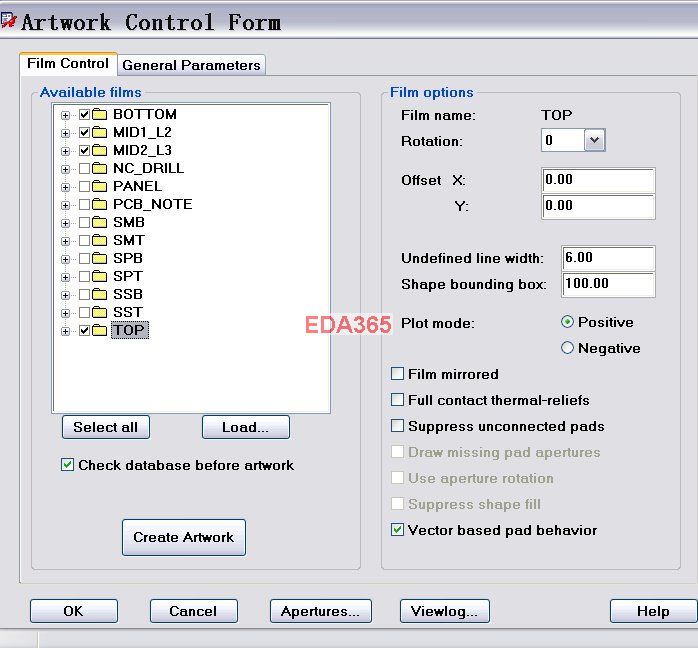Check the SSB film checkbox
The image size is (698, 648).
point(85,295)
